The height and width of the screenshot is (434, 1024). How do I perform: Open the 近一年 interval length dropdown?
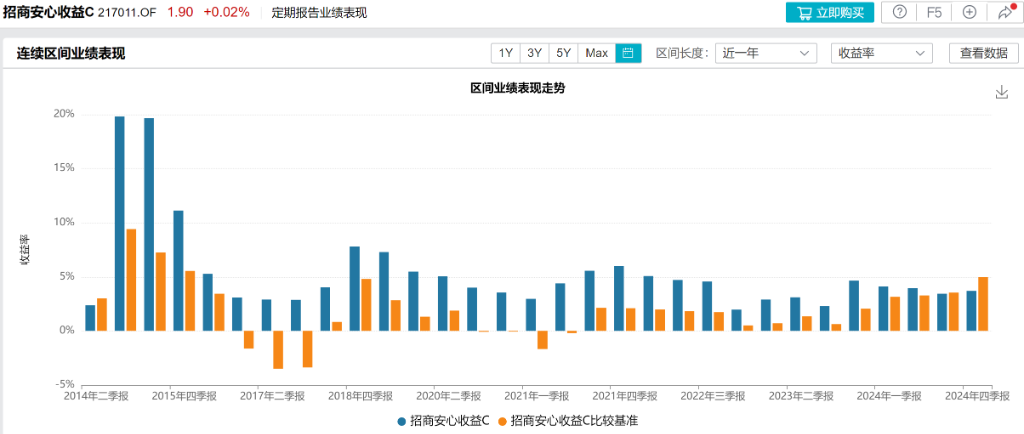click(x=766, y=54)
